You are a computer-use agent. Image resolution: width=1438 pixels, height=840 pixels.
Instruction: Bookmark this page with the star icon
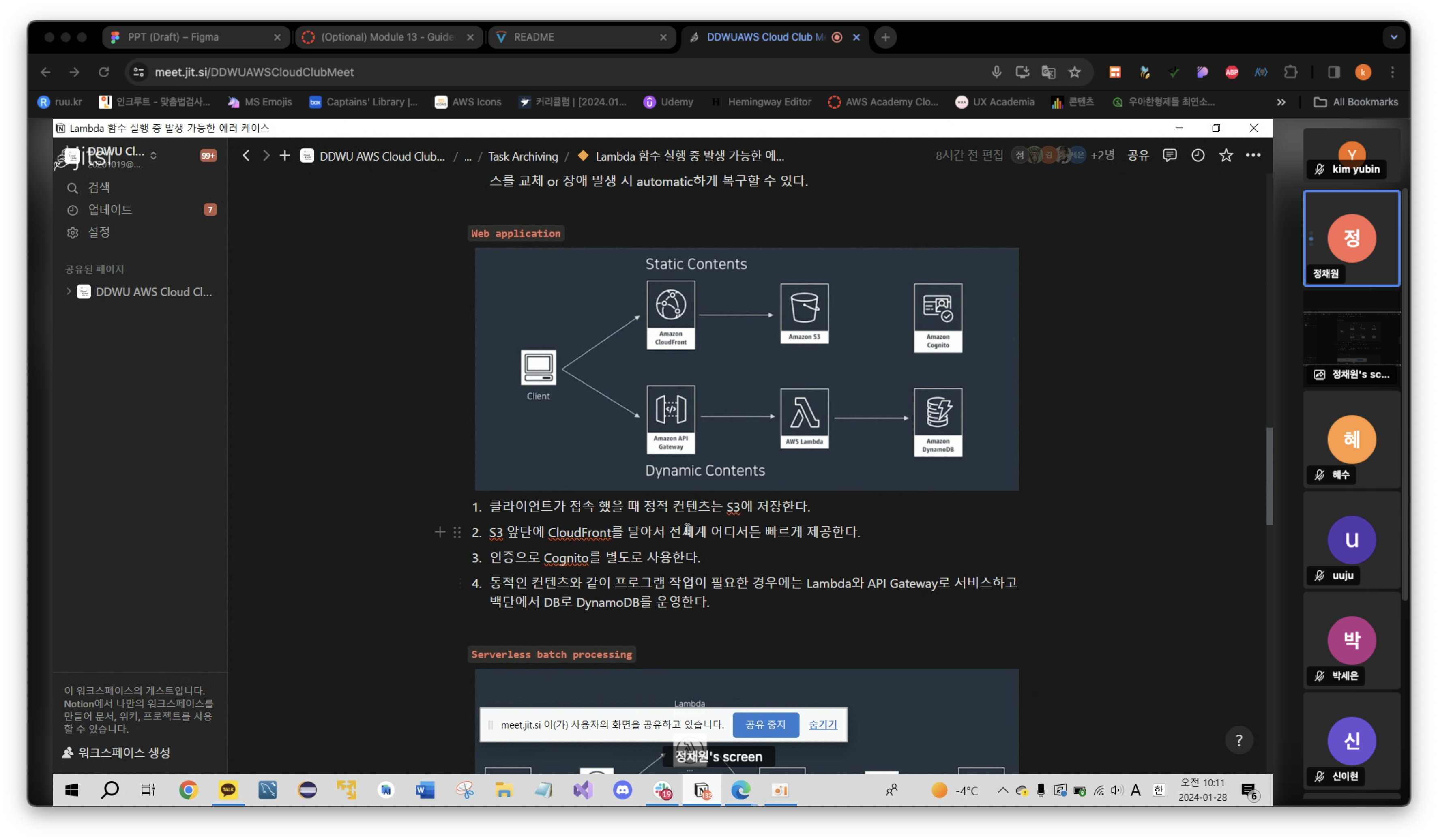1075,72
